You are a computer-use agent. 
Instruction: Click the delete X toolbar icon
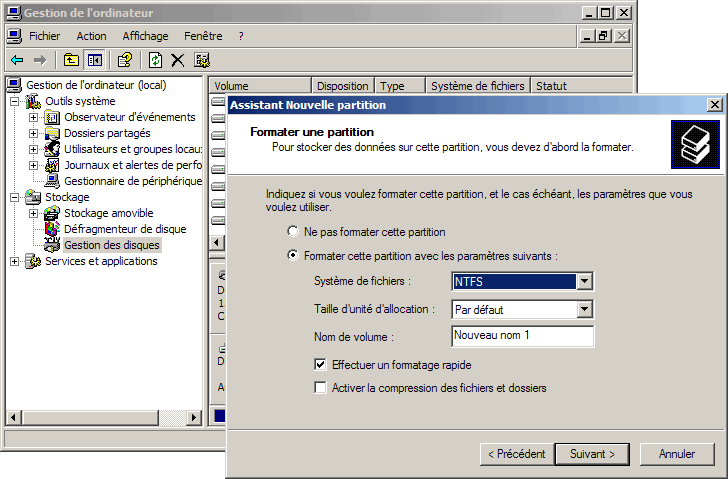[178, 61]
